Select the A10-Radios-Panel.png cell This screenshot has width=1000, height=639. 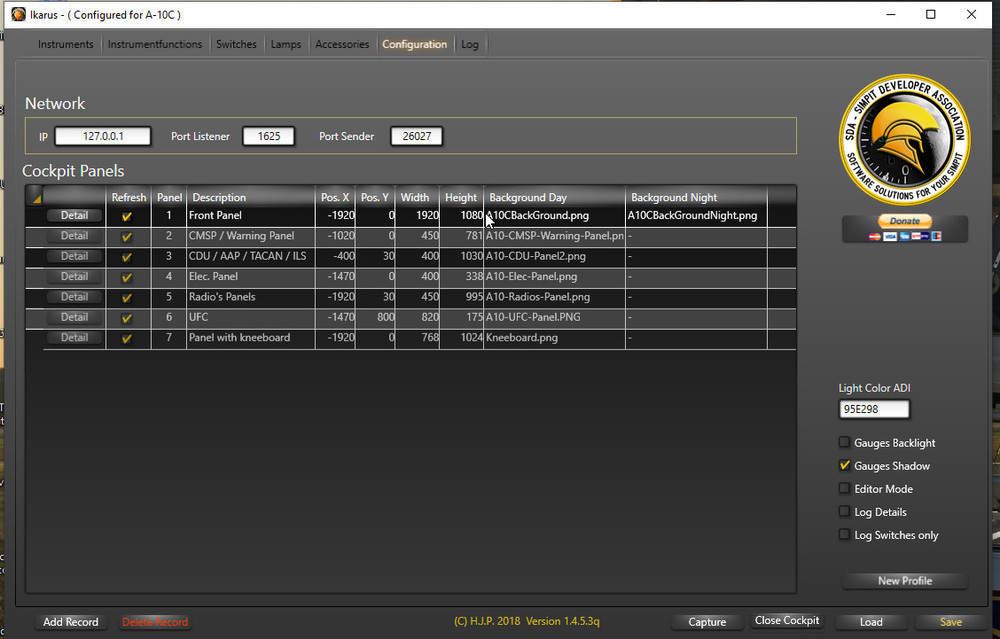[x=554, y=297]
